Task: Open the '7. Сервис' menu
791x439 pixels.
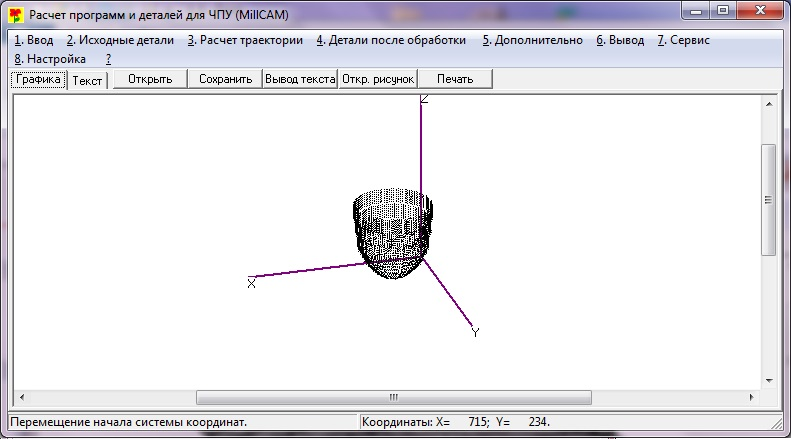Action: point(684,40)
